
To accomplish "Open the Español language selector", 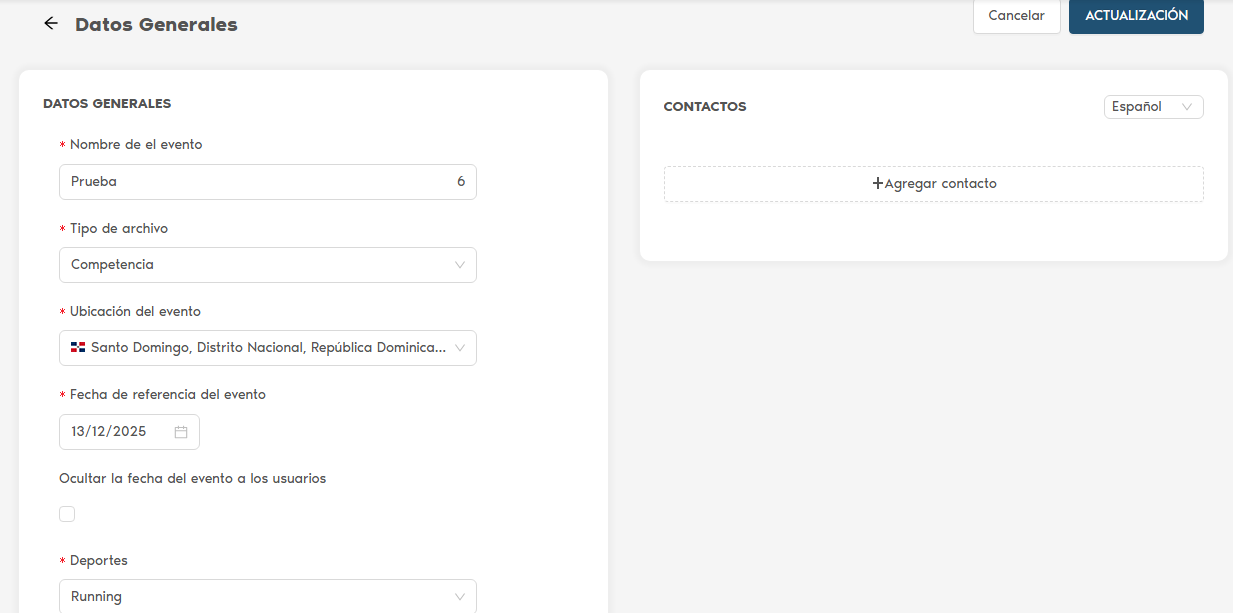I will [x=1152, y=107].
